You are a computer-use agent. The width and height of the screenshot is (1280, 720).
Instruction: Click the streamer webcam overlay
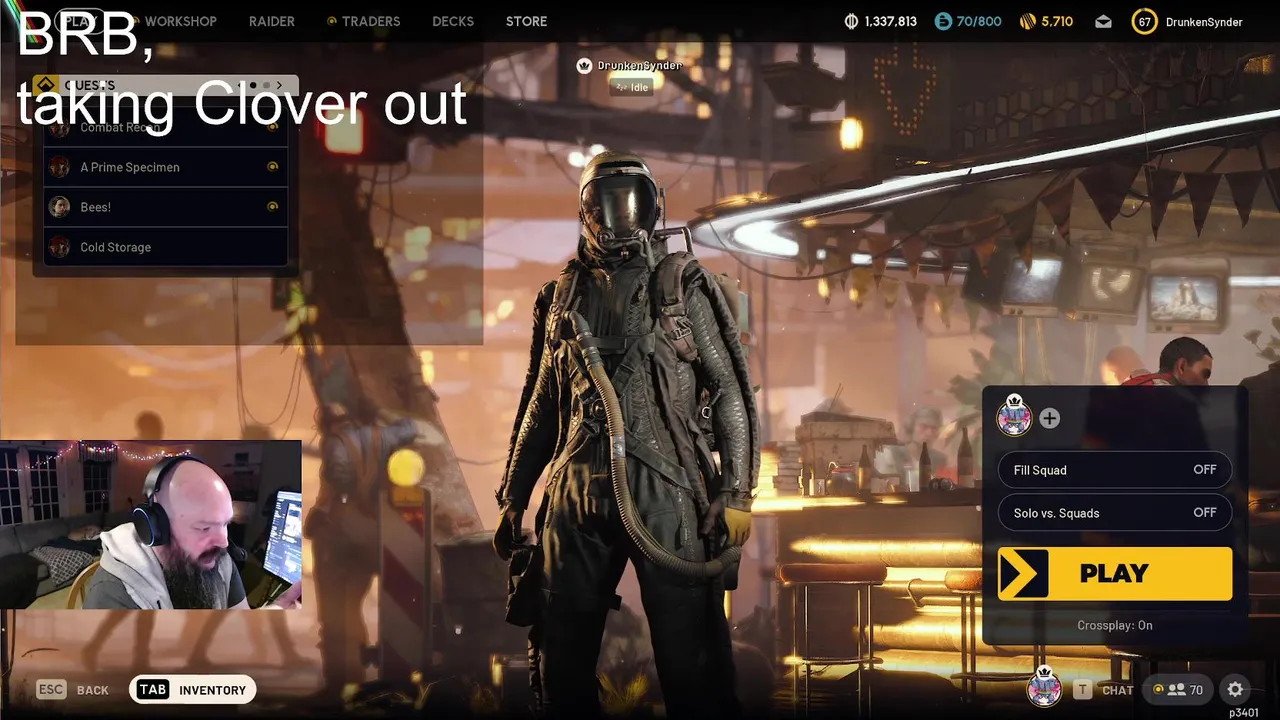point(150,525)
